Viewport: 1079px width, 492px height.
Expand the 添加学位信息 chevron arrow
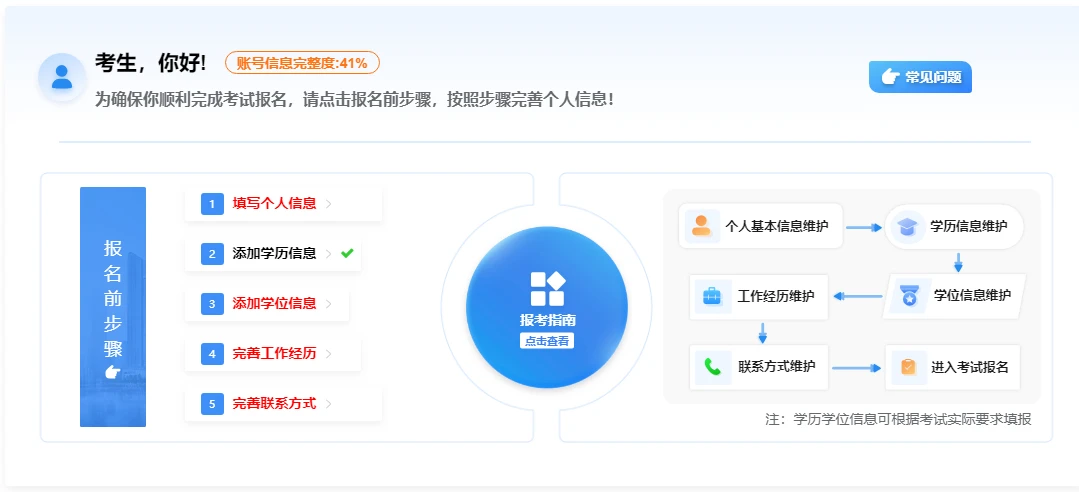pyautogui.click(x=329, y=304)
